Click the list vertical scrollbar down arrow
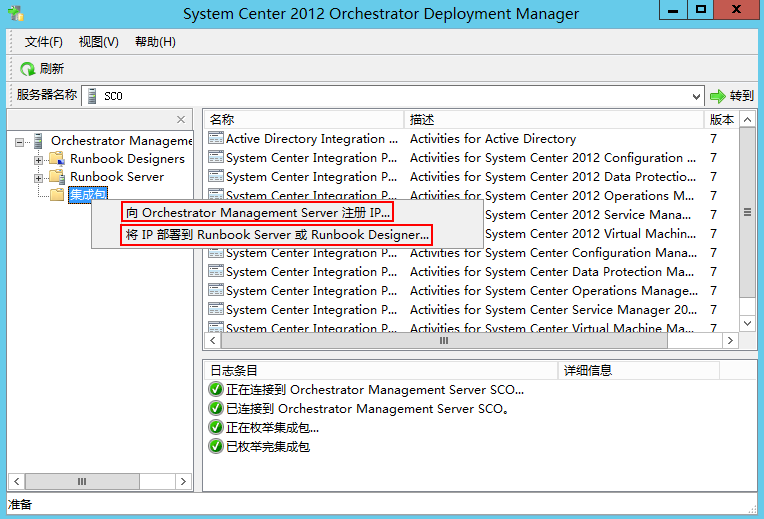The height and width of the screenshot is (519, 764). point(747,323)
